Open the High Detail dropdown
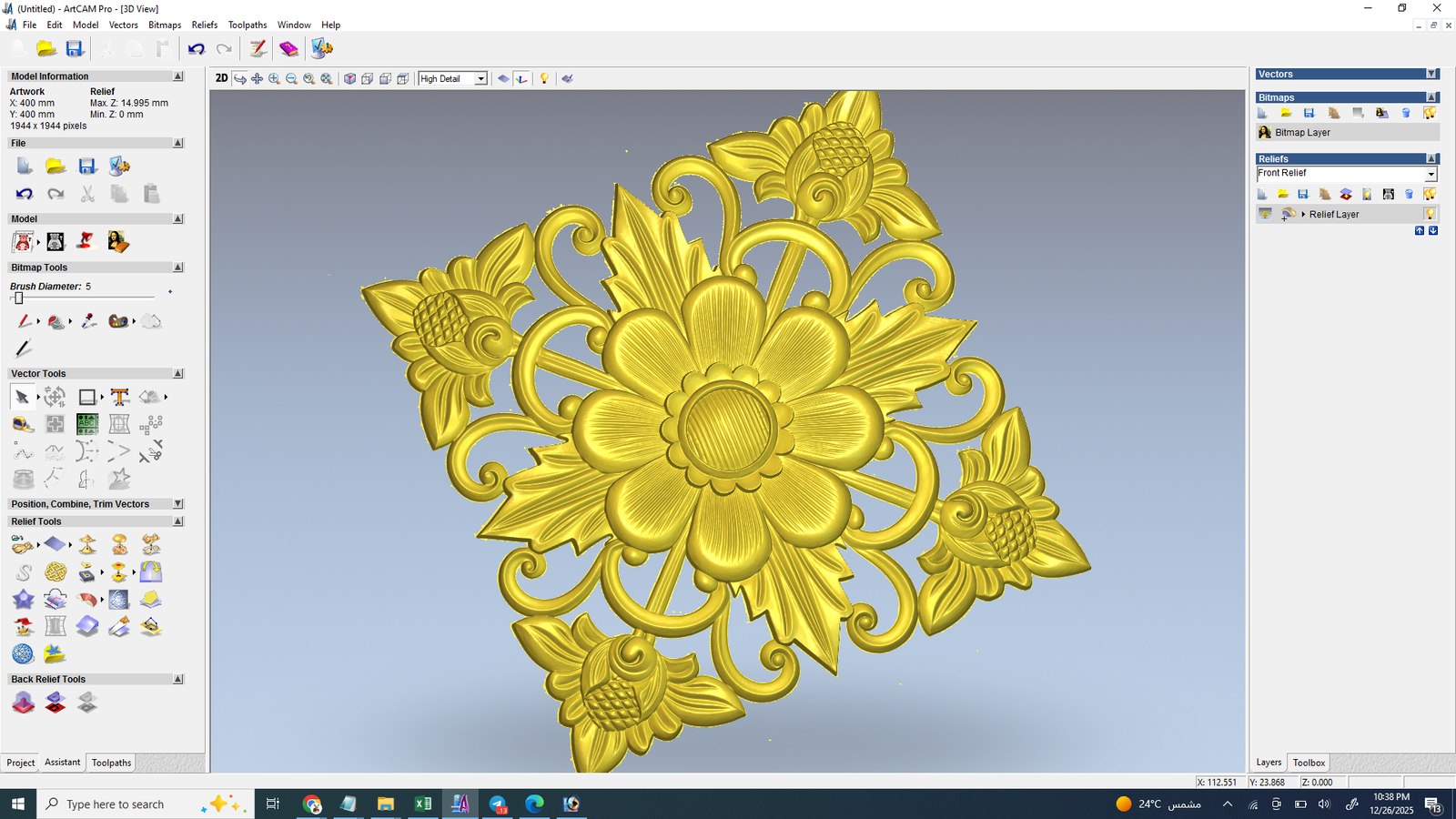 tap(480, 79)
